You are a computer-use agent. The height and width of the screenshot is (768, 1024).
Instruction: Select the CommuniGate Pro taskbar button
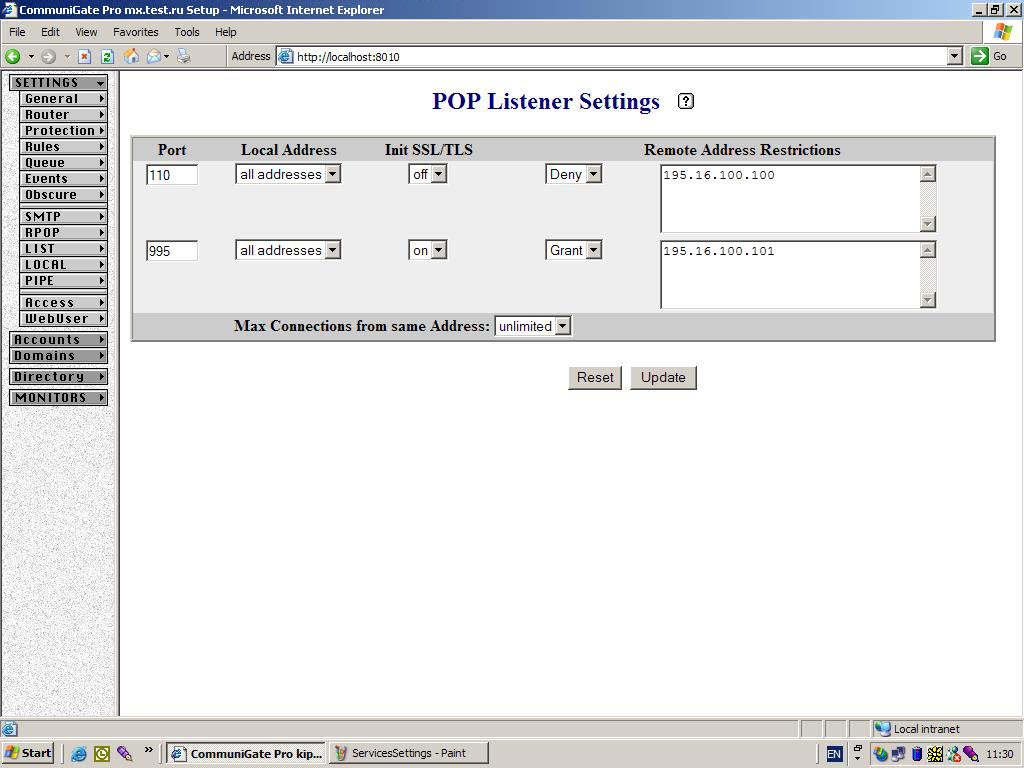246,753
